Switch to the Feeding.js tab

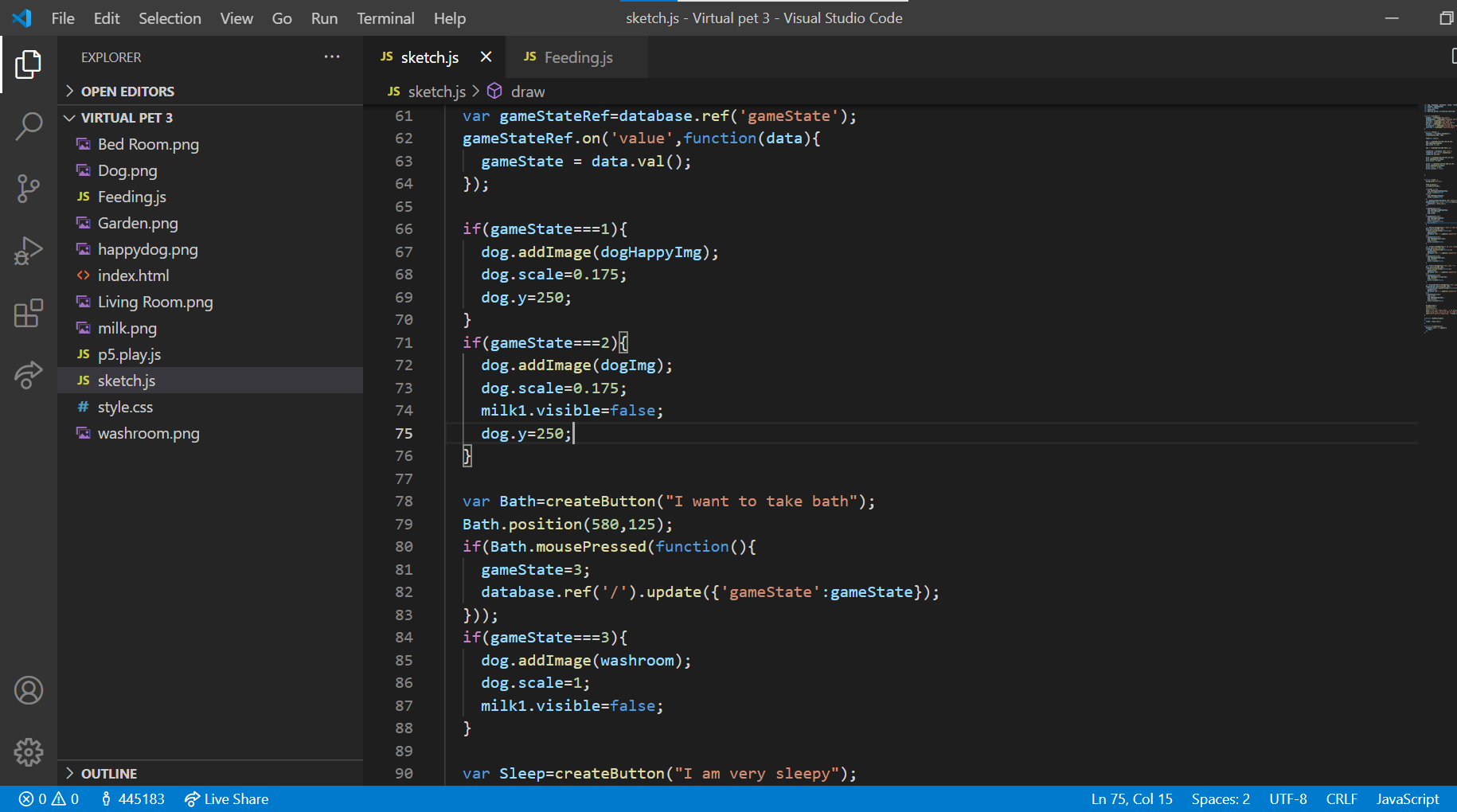(x=579, y=57)
